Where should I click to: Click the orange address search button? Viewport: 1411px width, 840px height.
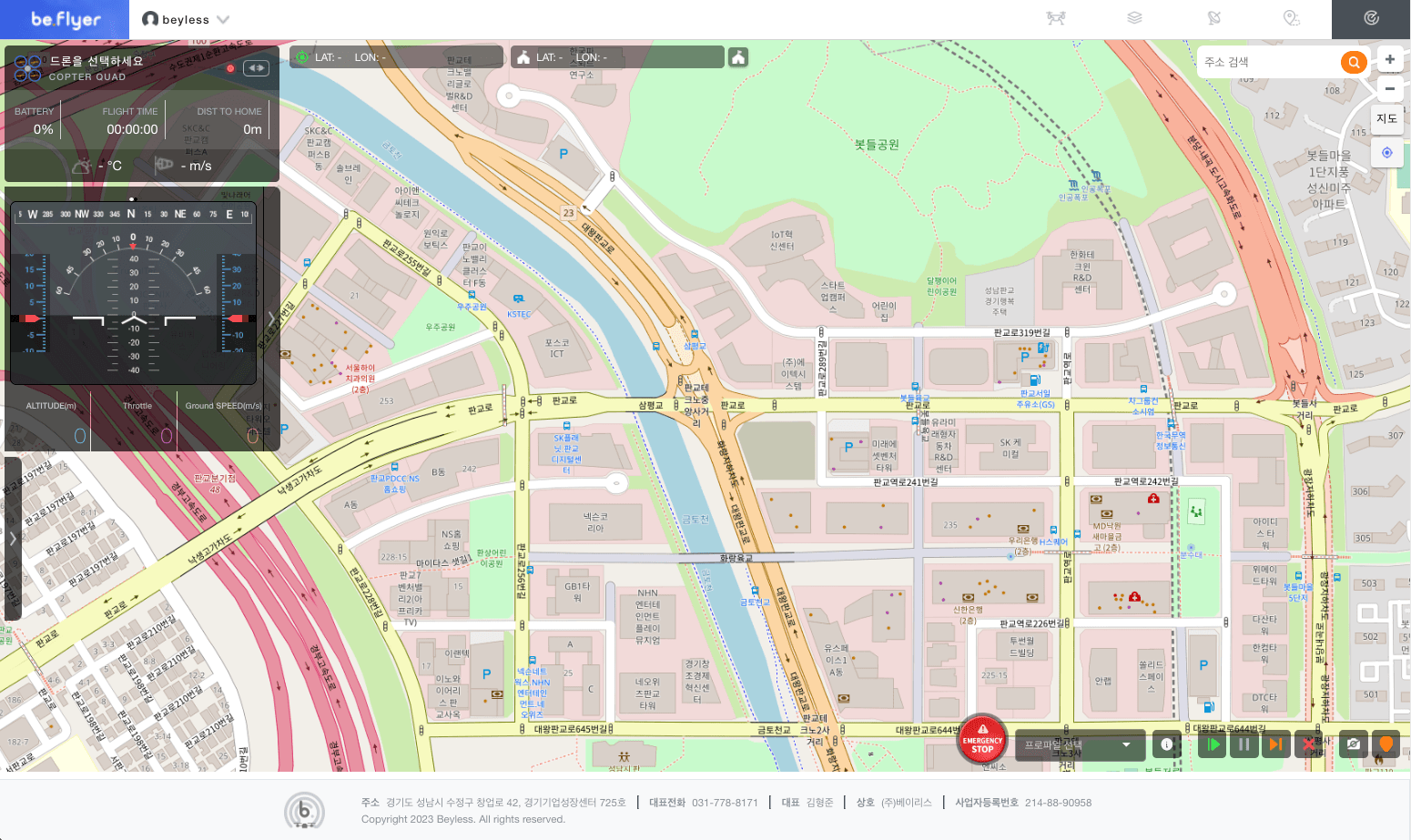(x=1354, y=62)
